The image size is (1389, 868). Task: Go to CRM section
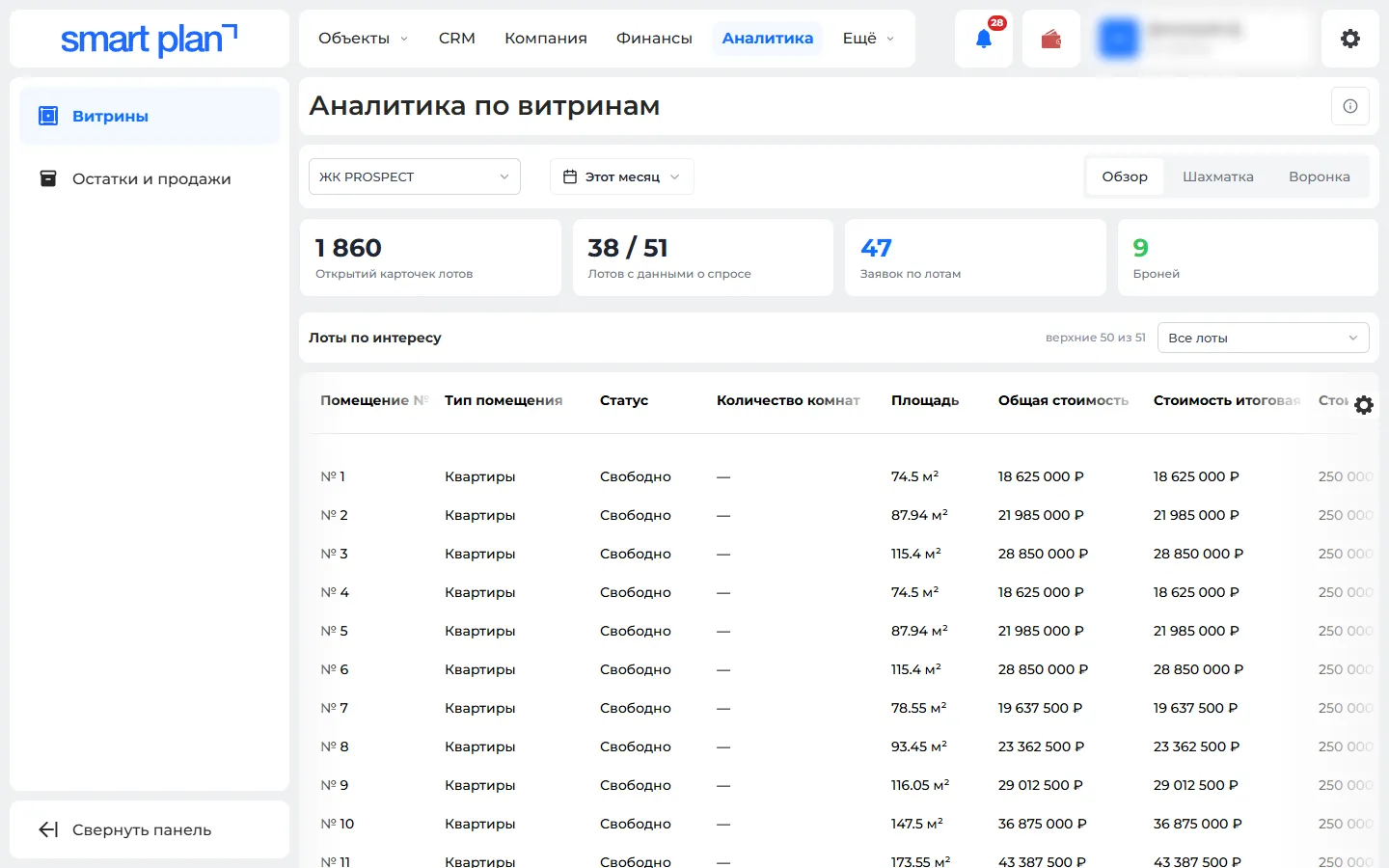(x=456, y=39)
